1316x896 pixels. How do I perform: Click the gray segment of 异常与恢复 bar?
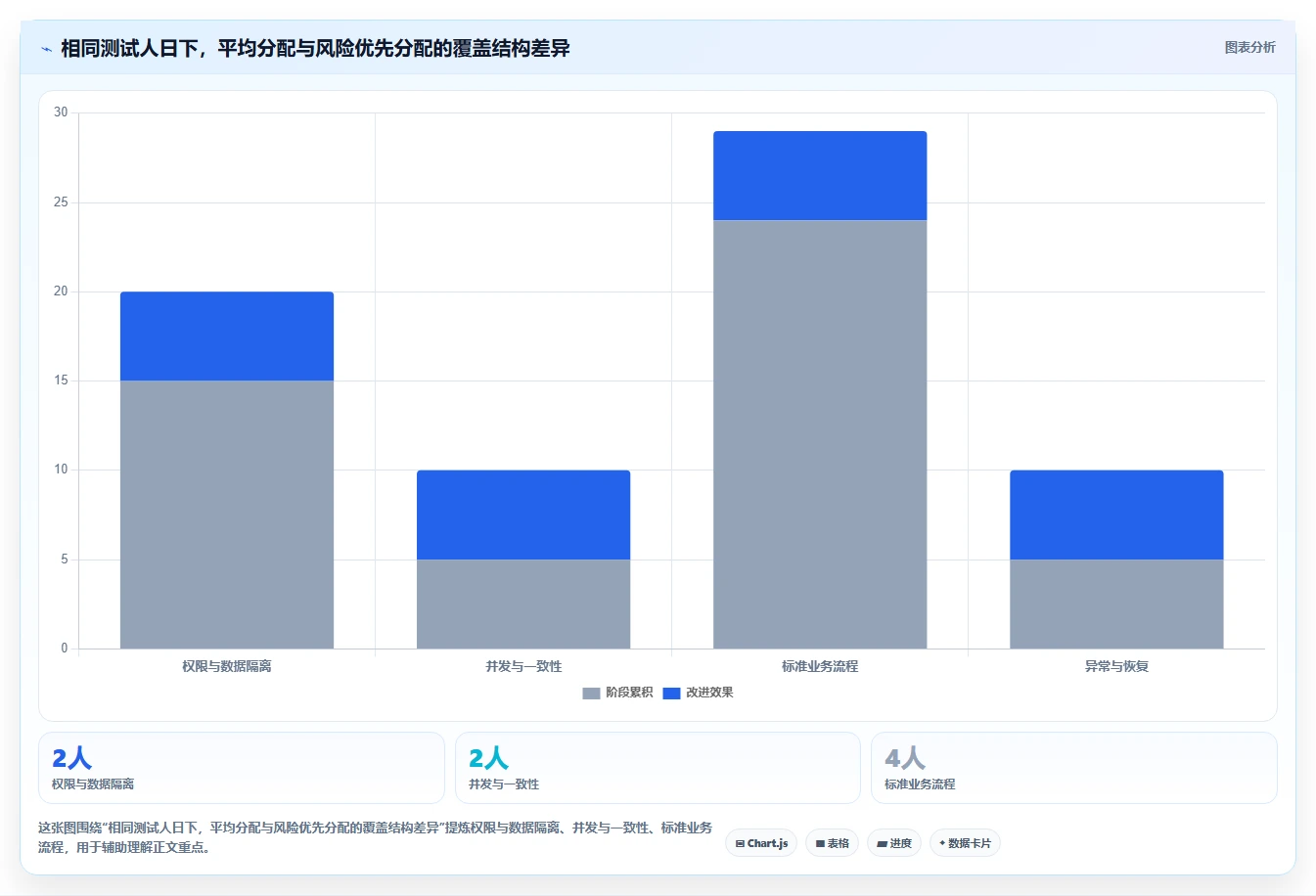[x=1116, y=604]
